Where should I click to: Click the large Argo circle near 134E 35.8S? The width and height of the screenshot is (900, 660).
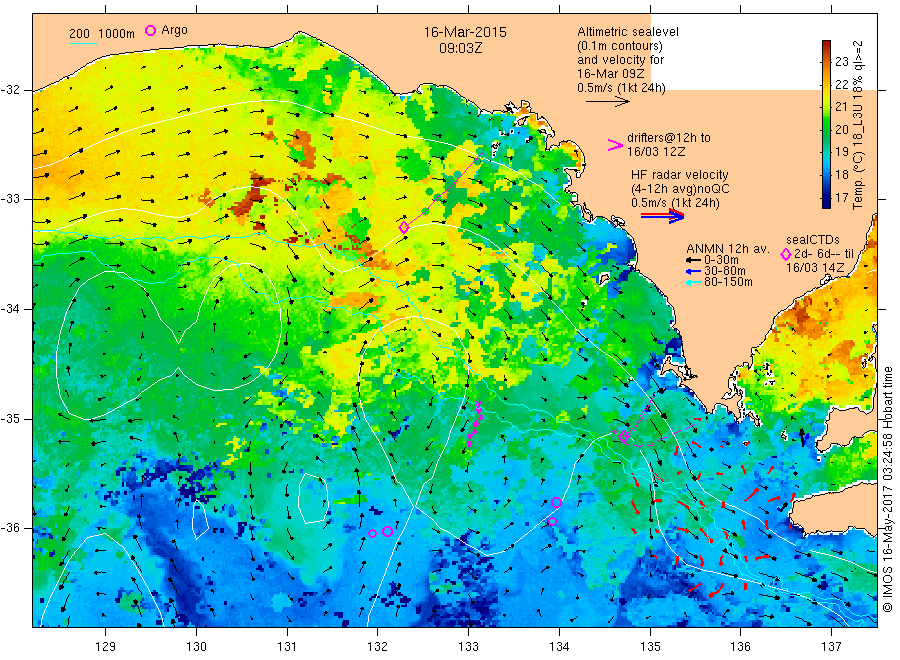556,503
